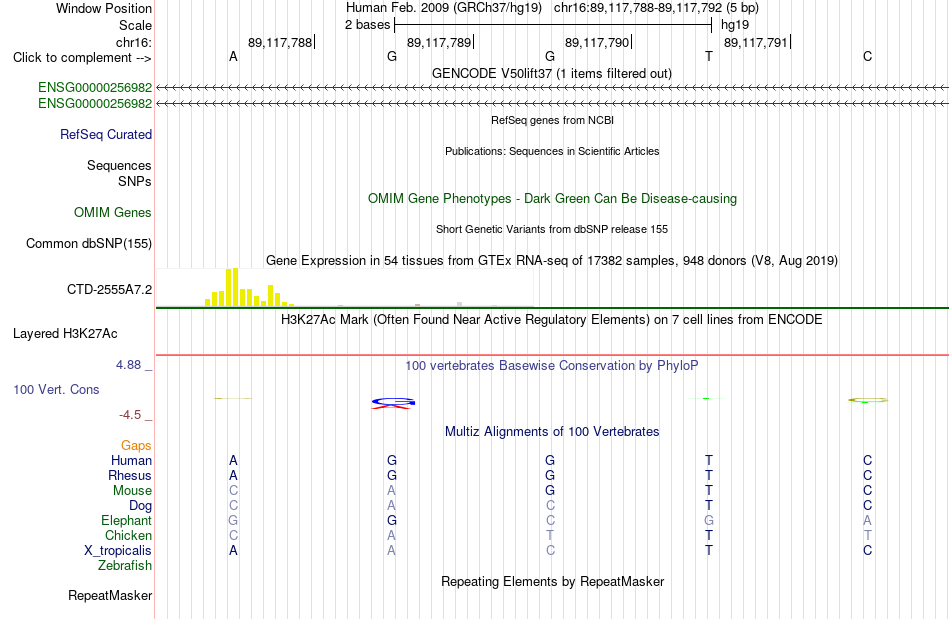Select the Elephant species label
Image resolution: width=950 pixels, height=619 pixels.
click(x=126, y=520)
